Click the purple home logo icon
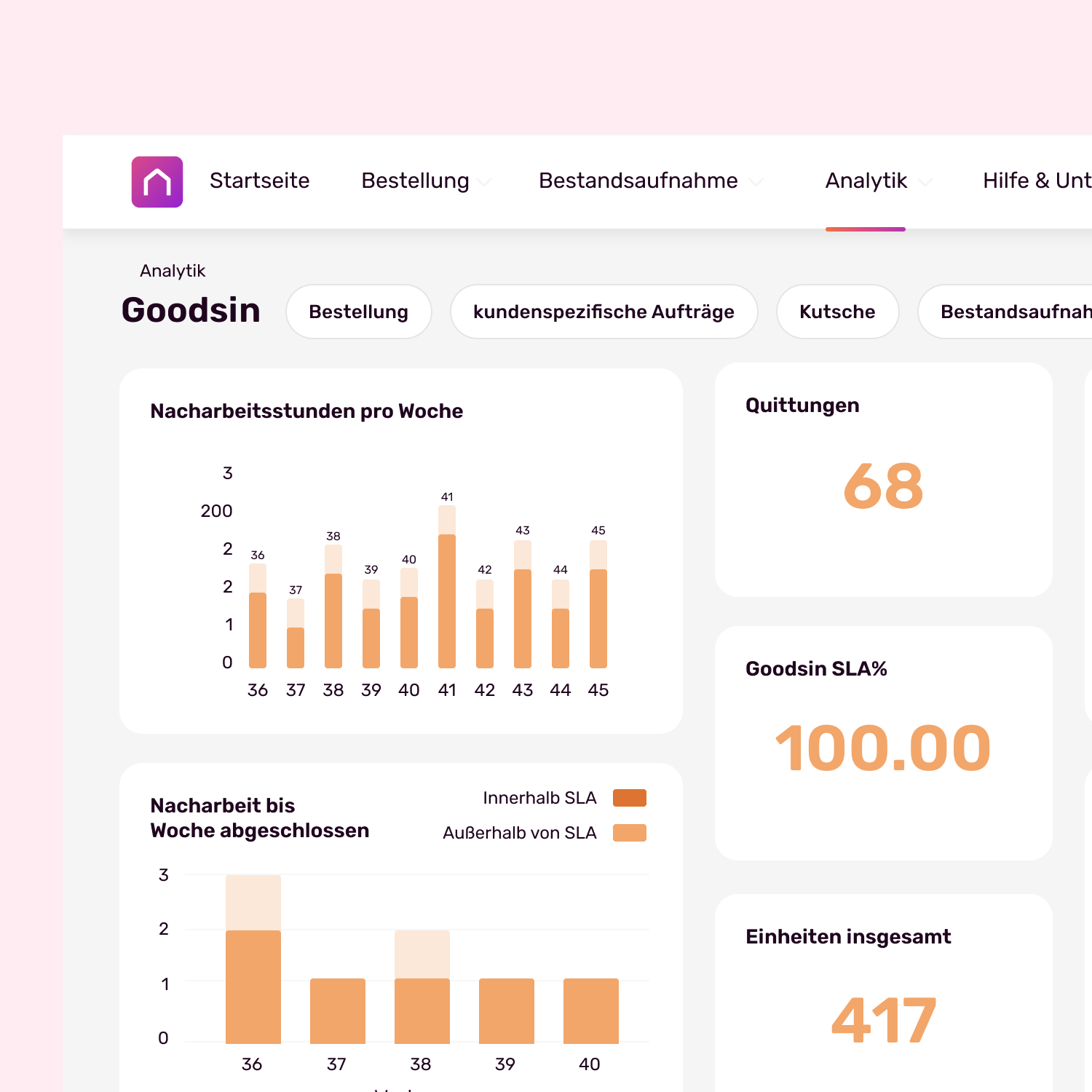The image size is (1092, 1092). [157, 182]
